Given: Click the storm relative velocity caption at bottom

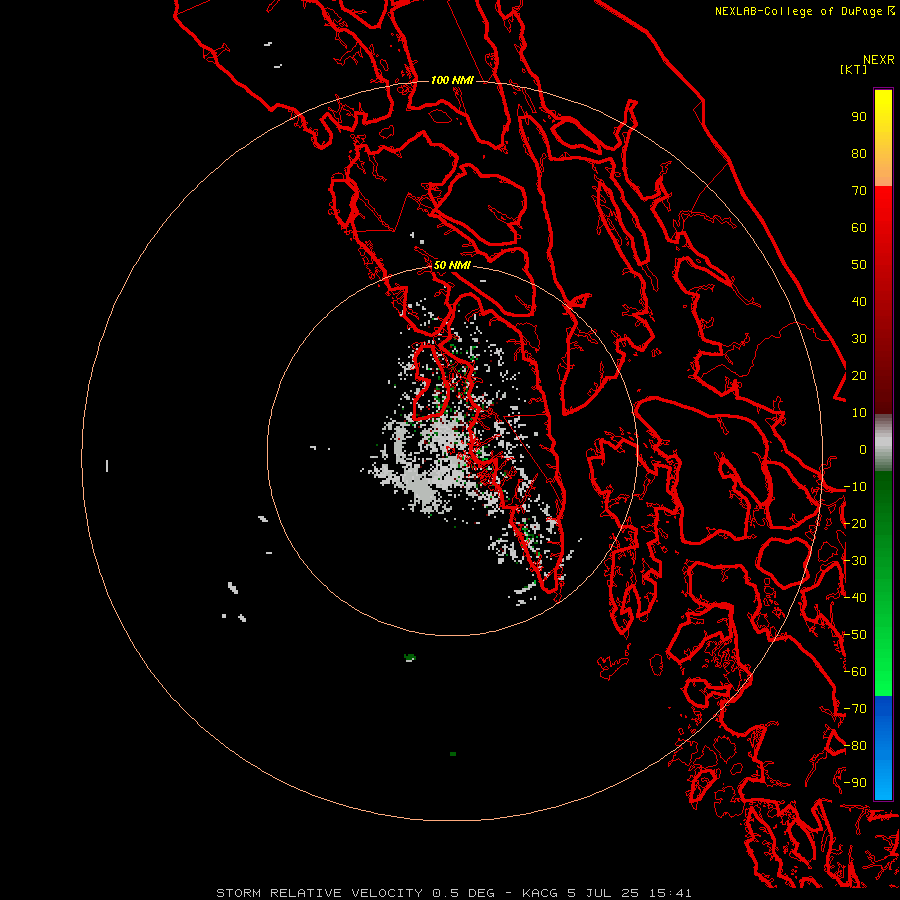Looking at the screenshot, I should point(453,893).
